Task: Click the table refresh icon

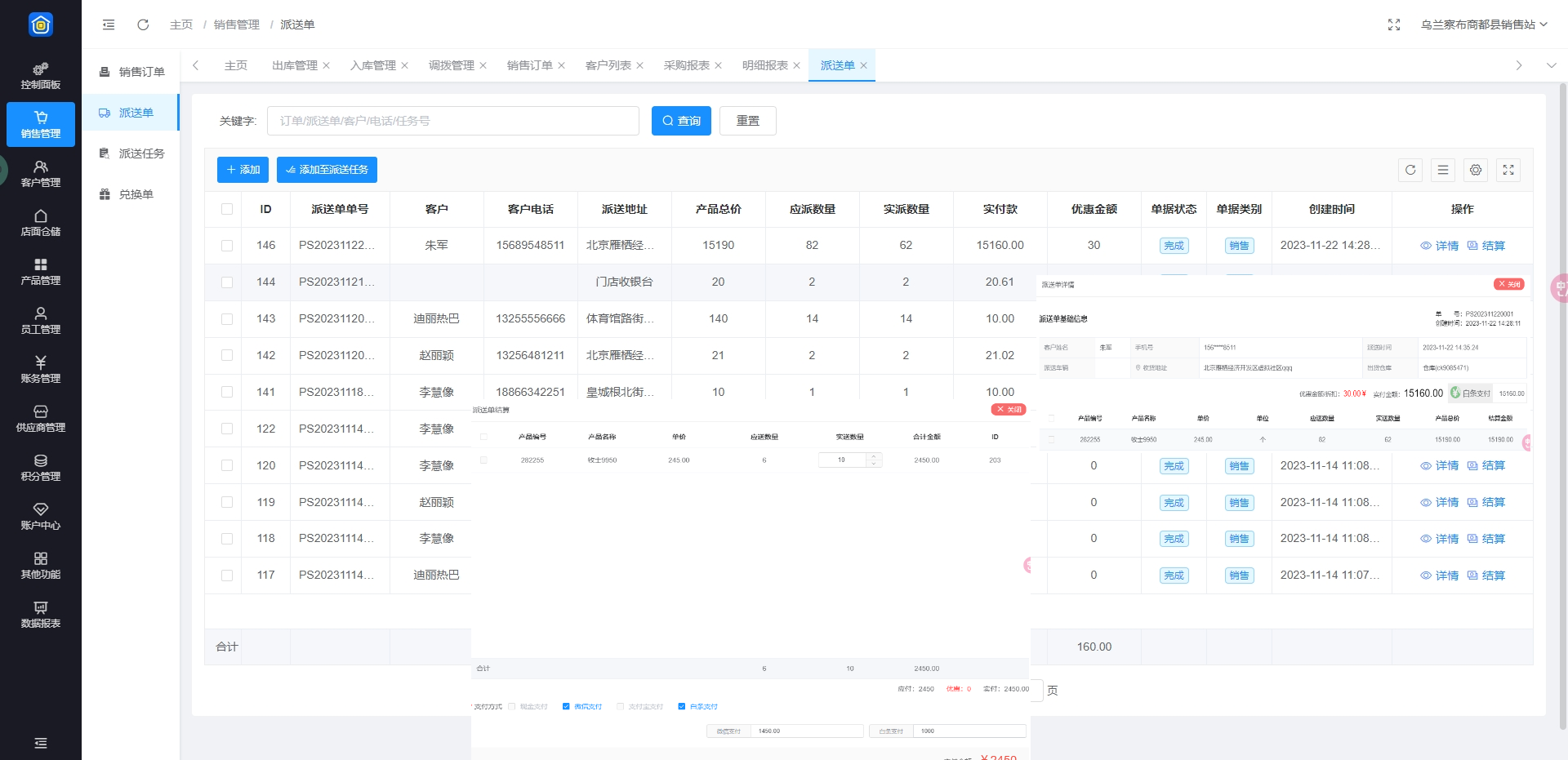Action: pyautogui.click(x=1410, y=170)
